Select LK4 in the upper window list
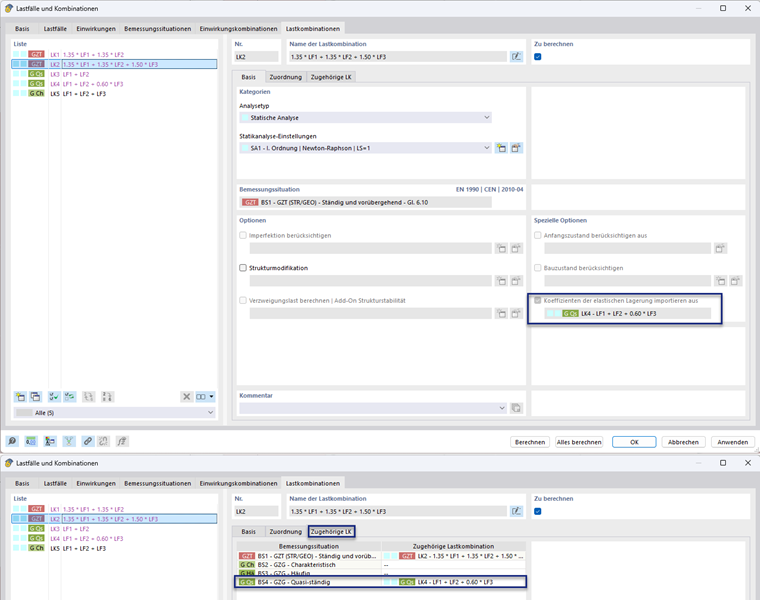The height and width of the screenshot is (600, 760). tap(114, 84)
